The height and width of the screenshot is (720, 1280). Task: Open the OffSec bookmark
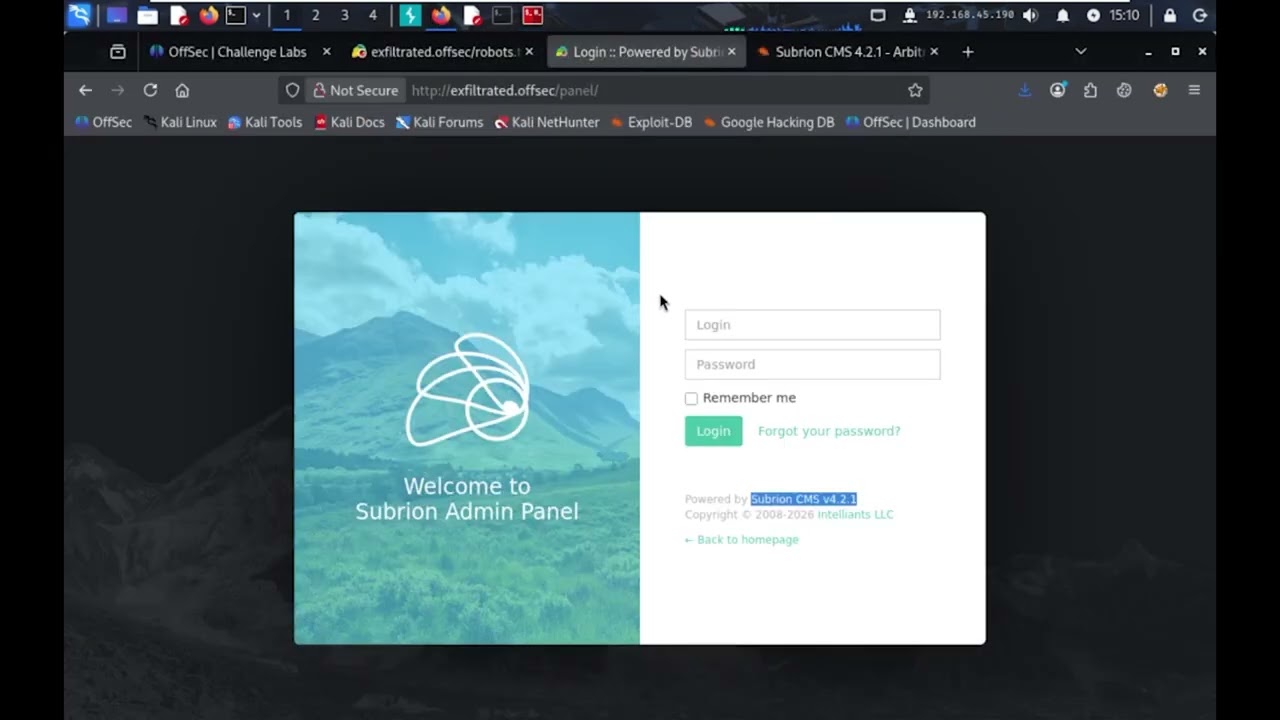104,122
